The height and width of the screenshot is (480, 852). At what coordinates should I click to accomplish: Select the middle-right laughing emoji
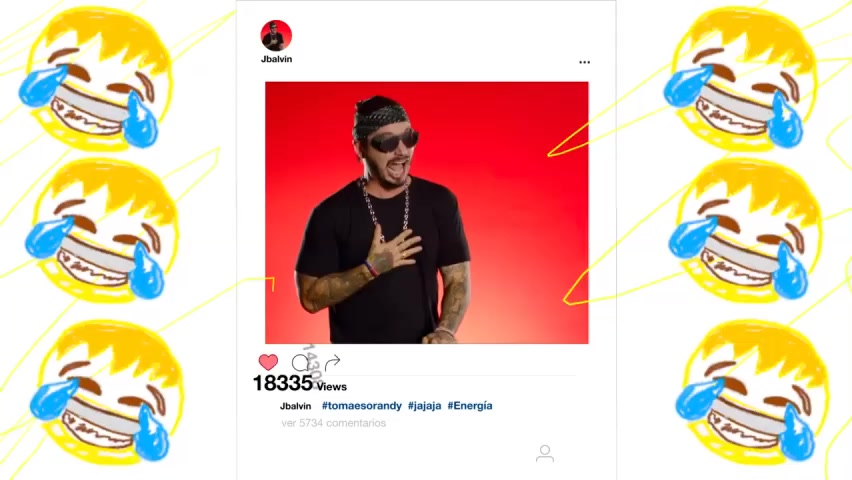tap(745, 230)
